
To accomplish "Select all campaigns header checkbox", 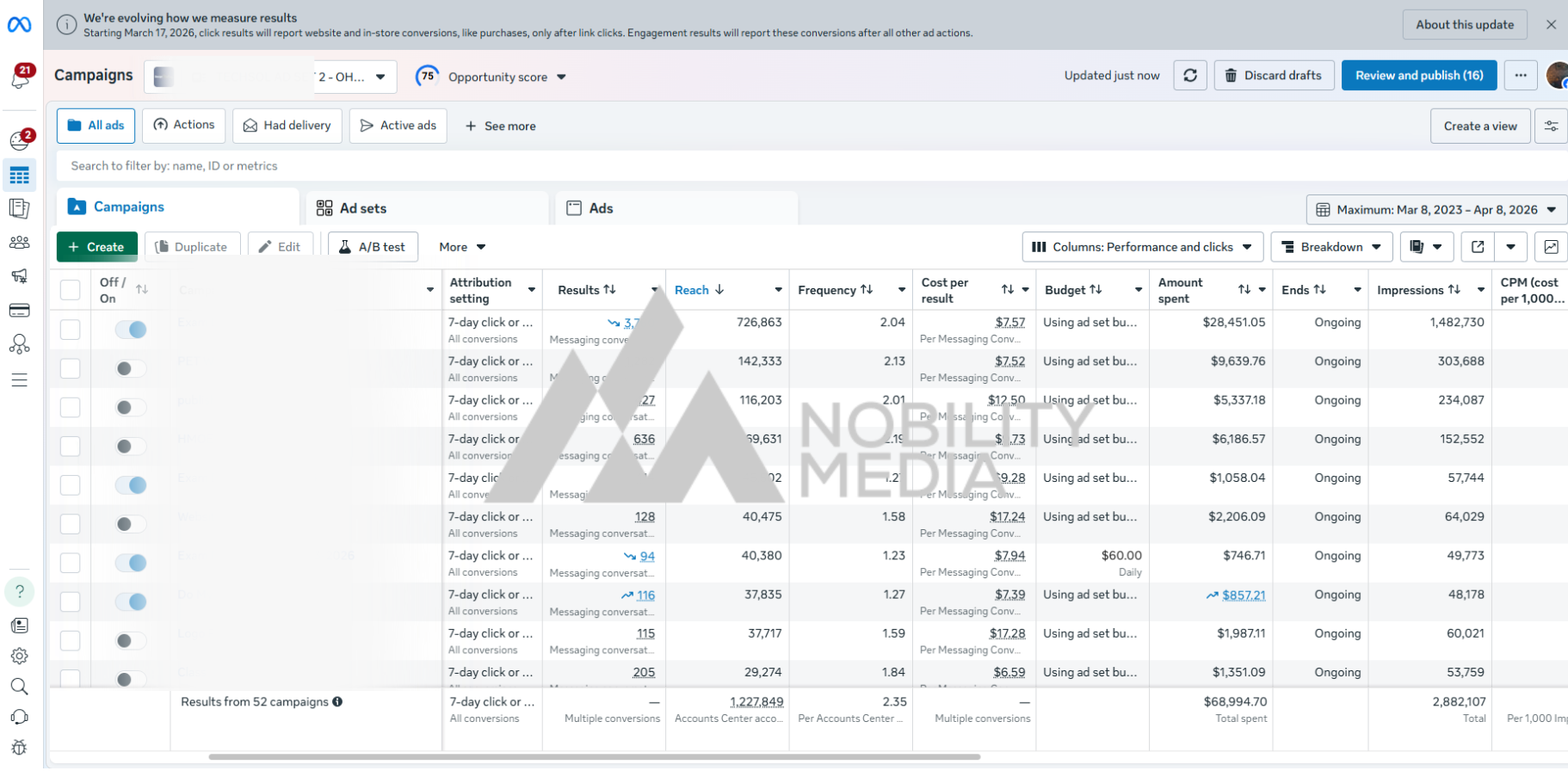I will (x=71, y=290).
